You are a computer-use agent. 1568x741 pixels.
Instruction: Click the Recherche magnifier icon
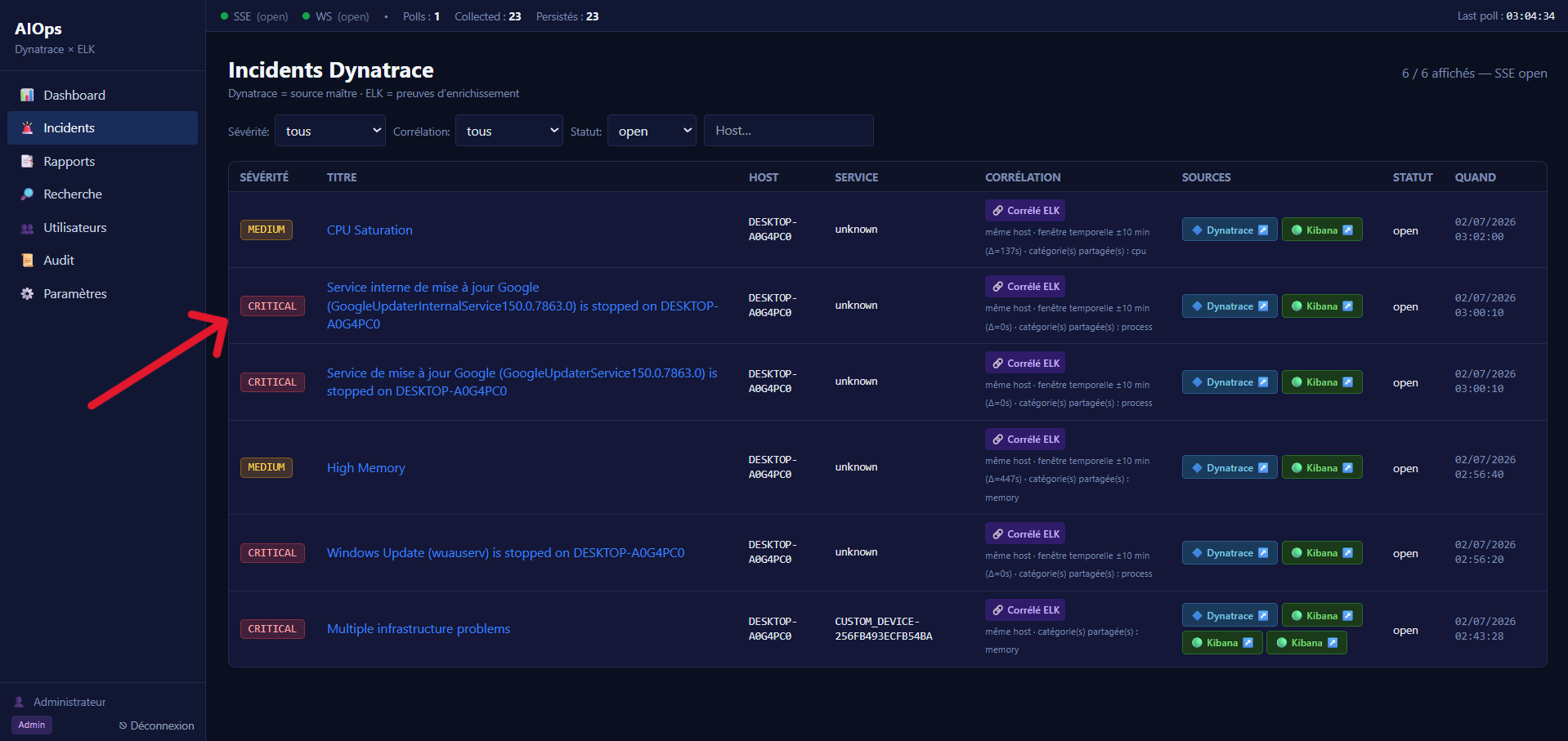point(27,194)
